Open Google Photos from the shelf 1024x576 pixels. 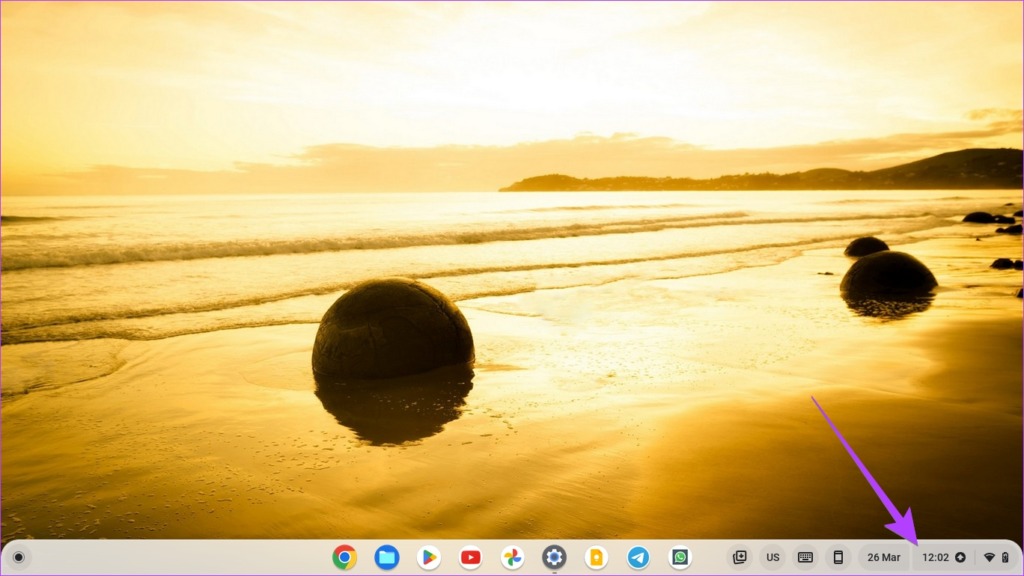513,557
